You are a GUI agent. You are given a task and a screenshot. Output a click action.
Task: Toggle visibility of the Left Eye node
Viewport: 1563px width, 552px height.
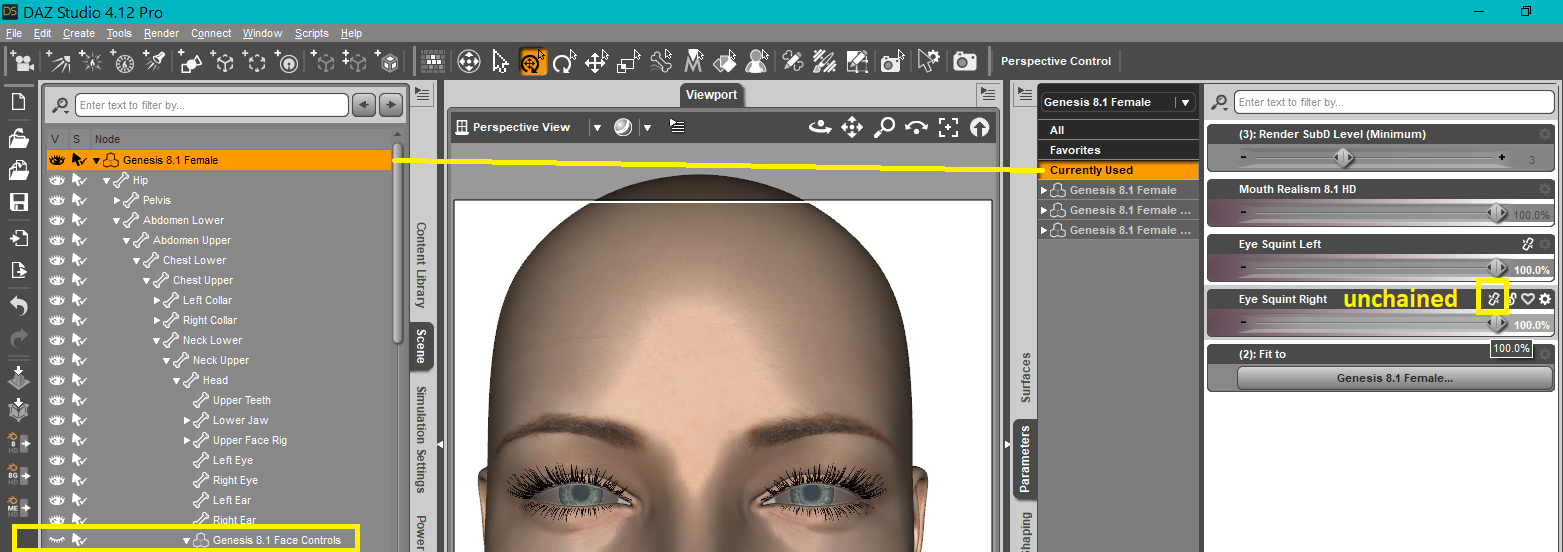[x=57, y=460]
